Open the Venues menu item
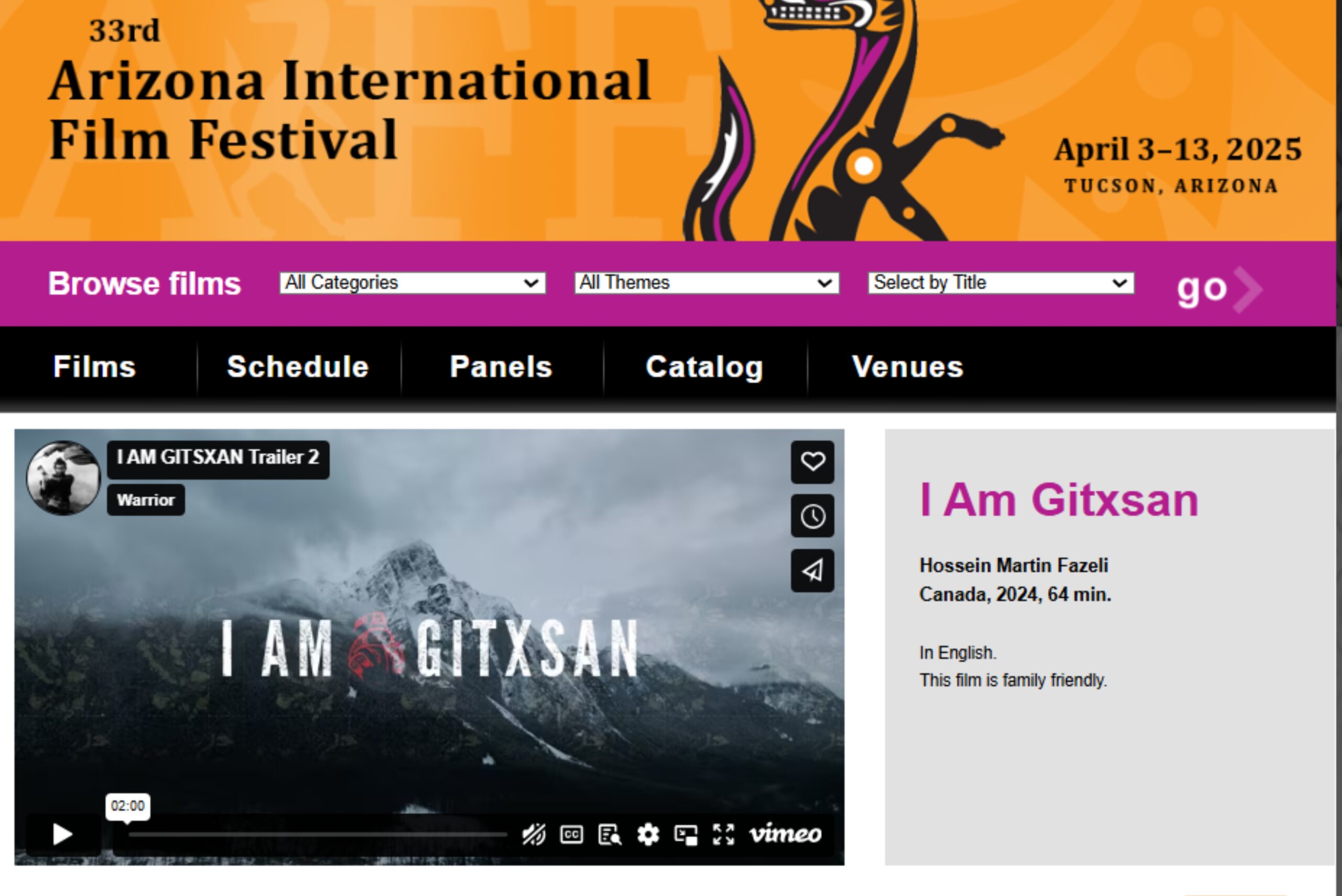This screenshot has height=896, width=1342. pyautogui.click(x=907, y=366)
